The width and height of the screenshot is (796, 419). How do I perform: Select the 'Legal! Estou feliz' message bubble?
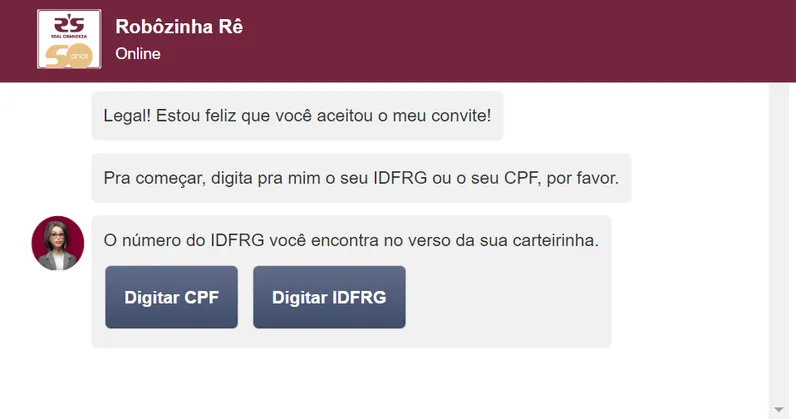[x=297, y=116]
